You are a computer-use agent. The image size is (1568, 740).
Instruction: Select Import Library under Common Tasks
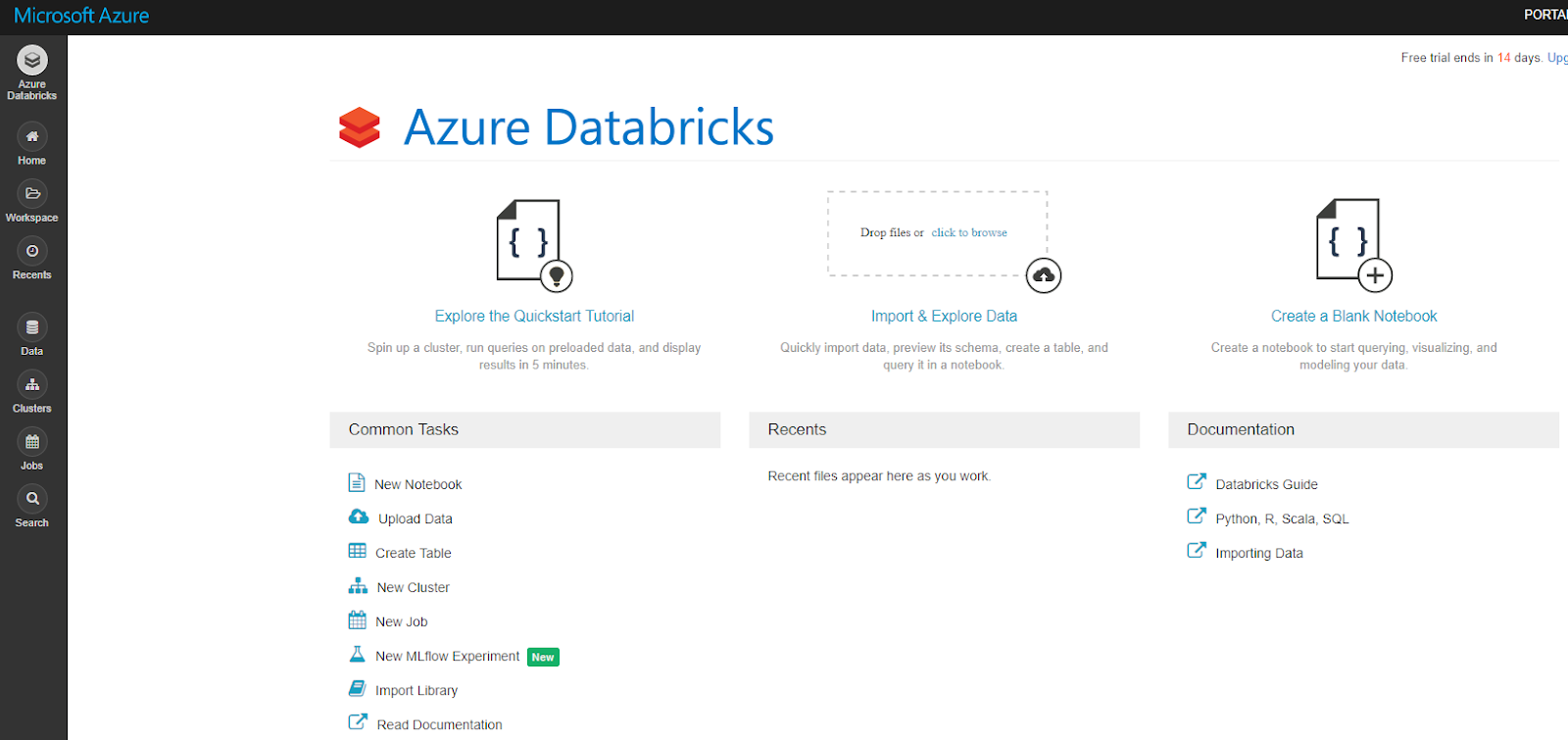[416, 690]
